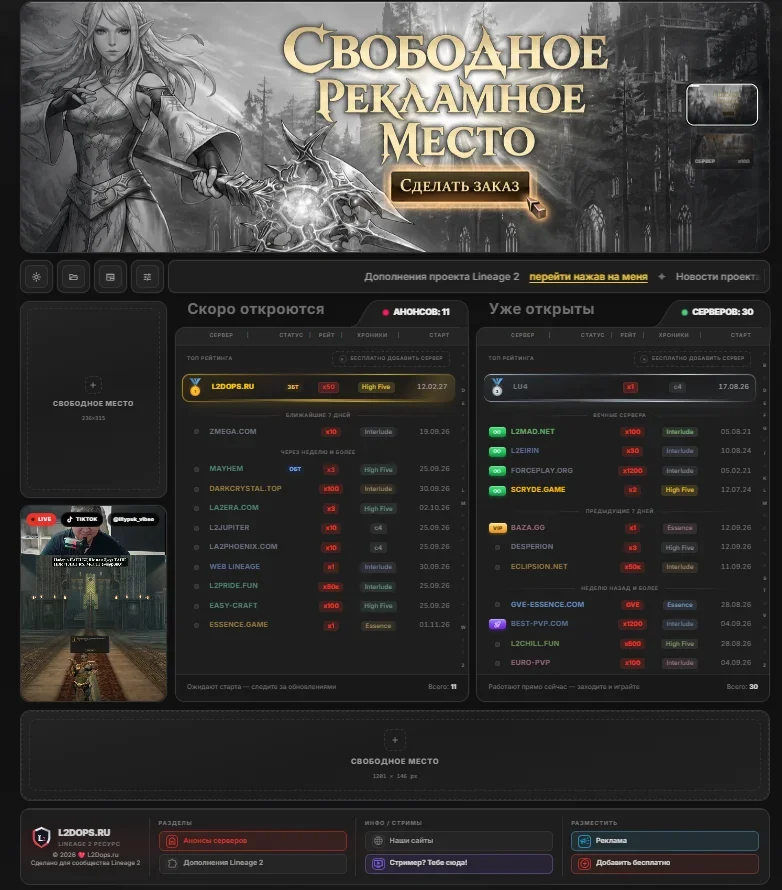Open the LU4 top-rated server row
The width and height of the screenshot is (782, 890).
tap(620, 387)
